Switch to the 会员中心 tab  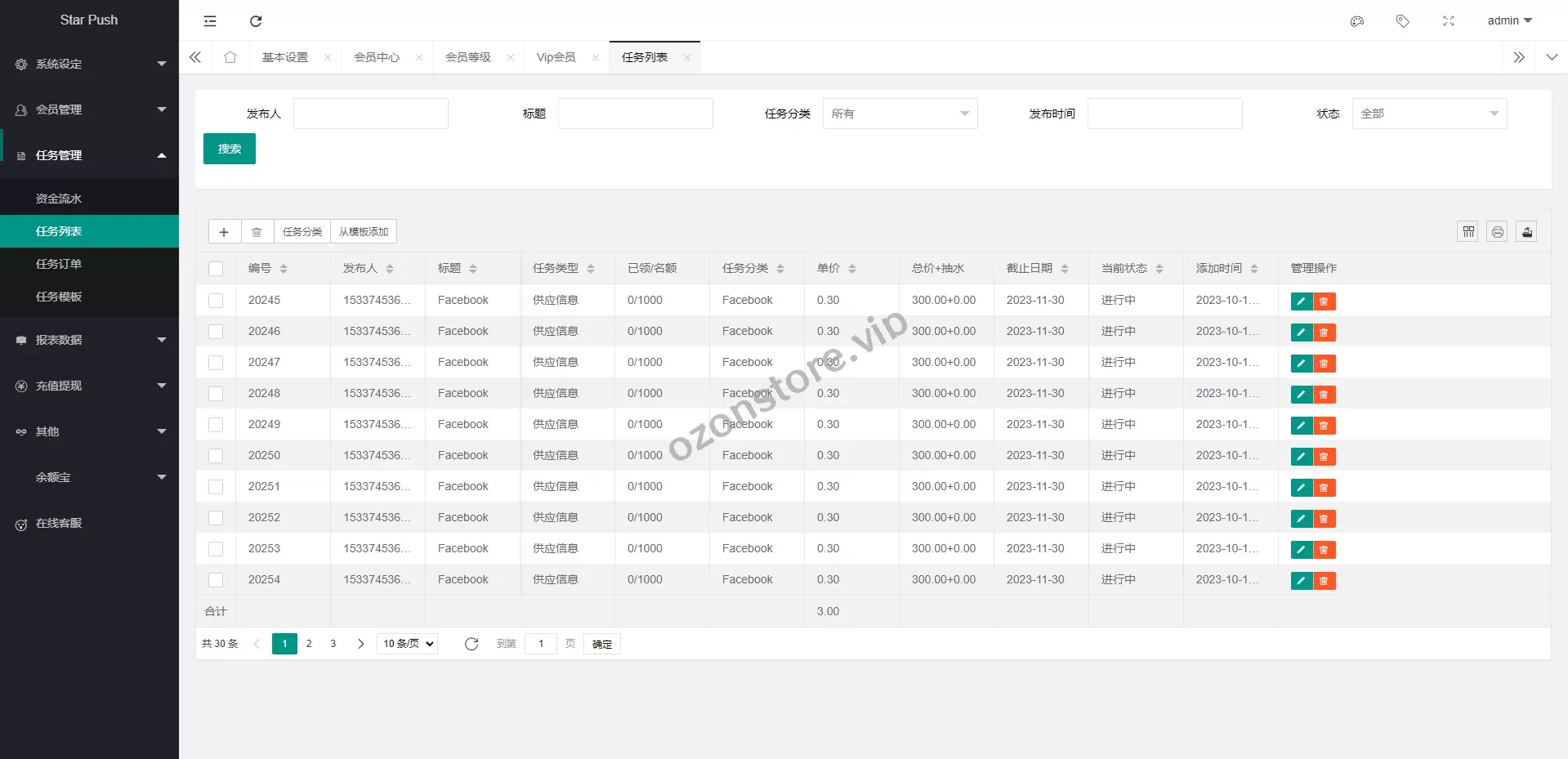click(x=377, y=57)
